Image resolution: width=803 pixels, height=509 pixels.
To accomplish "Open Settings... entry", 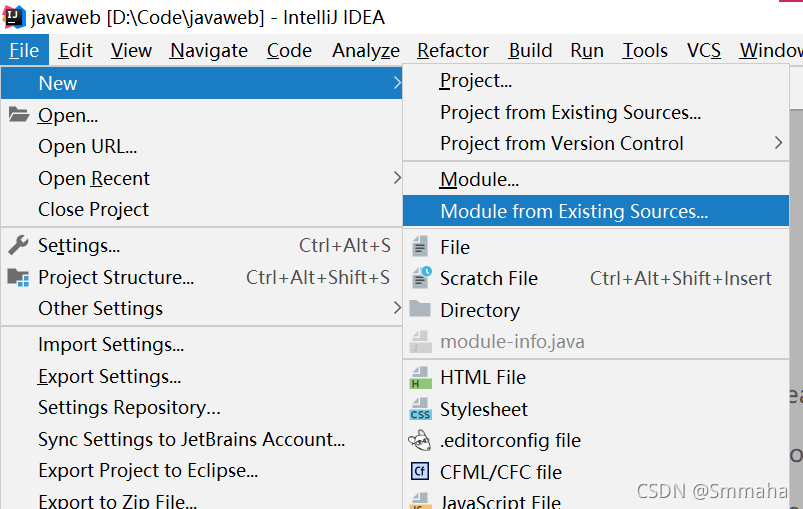I will click(201, 245).
